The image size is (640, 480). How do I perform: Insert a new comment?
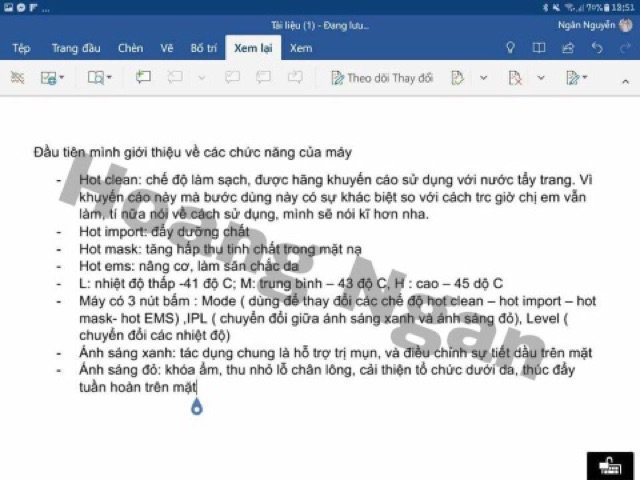[x=143, y=77]
